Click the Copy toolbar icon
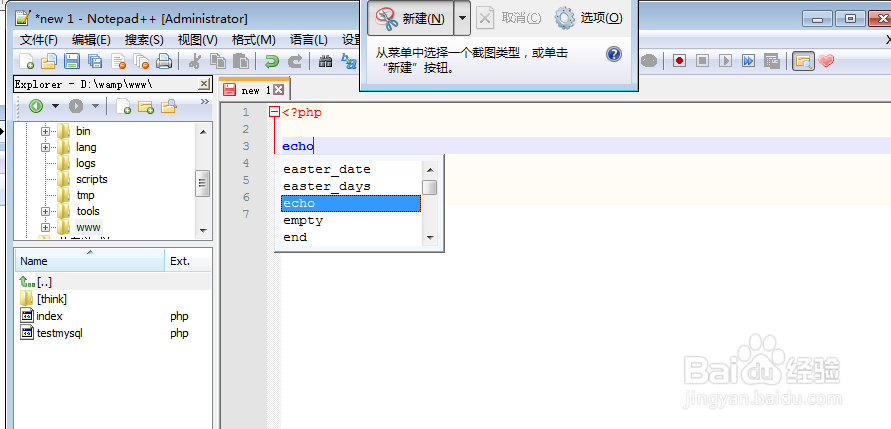This screenshot has width=891, height=429. [218, 61]
